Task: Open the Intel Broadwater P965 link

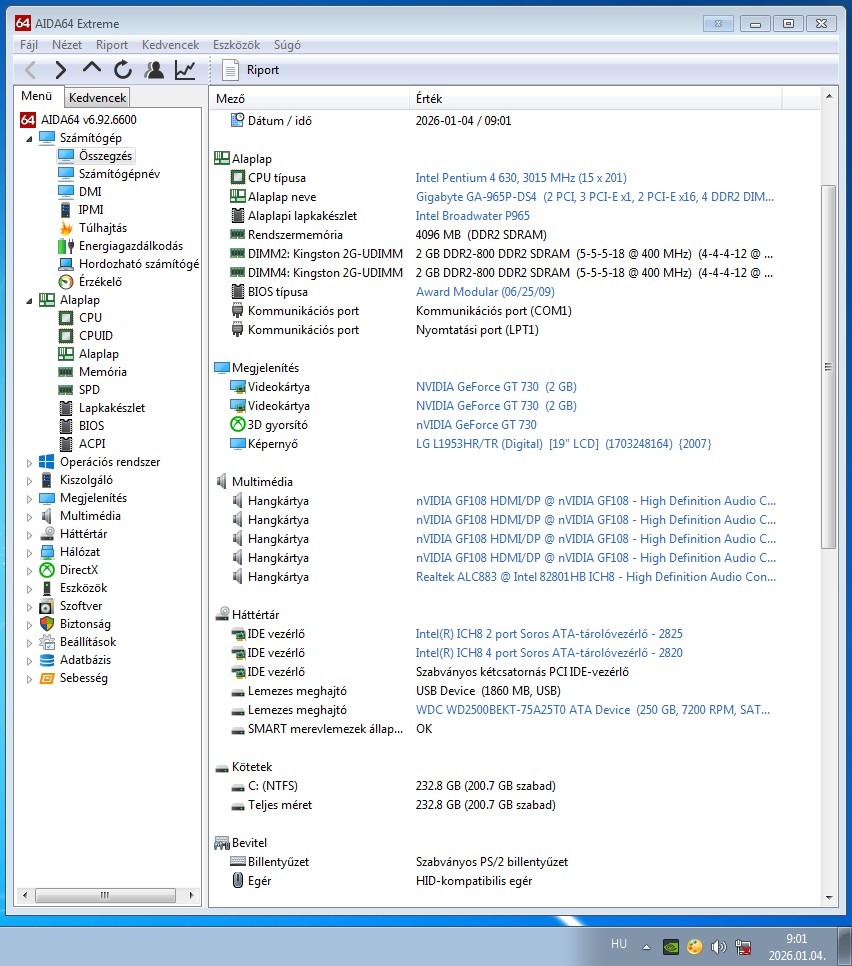Action: click(x=473, y=216)
